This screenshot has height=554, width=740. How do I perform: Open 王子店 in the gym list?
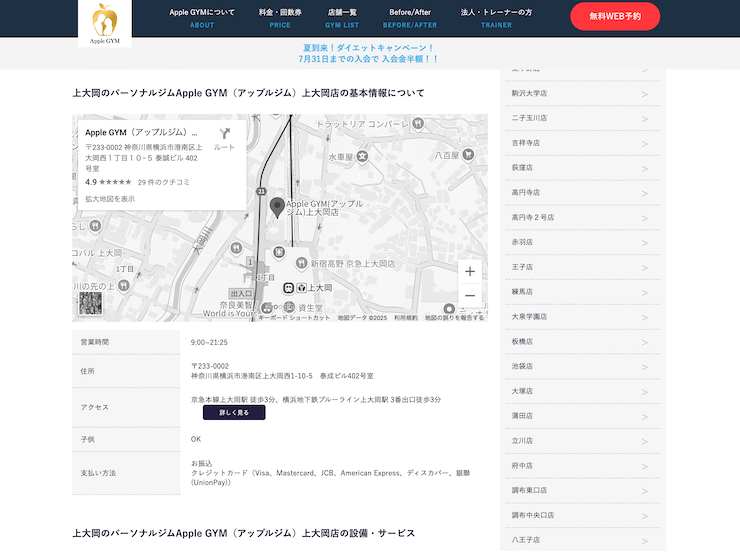tap(583, 267)
